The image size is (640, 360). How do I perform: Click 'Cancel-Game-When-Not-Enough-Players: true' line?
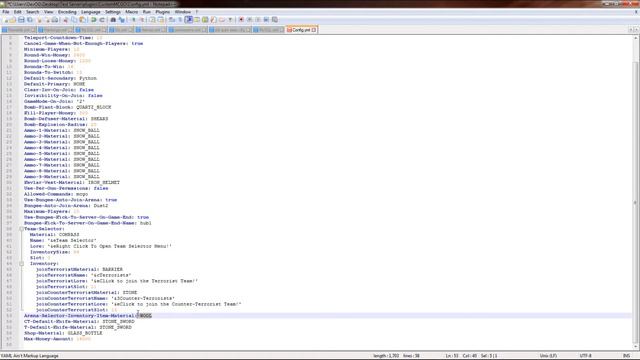(83, 43)
